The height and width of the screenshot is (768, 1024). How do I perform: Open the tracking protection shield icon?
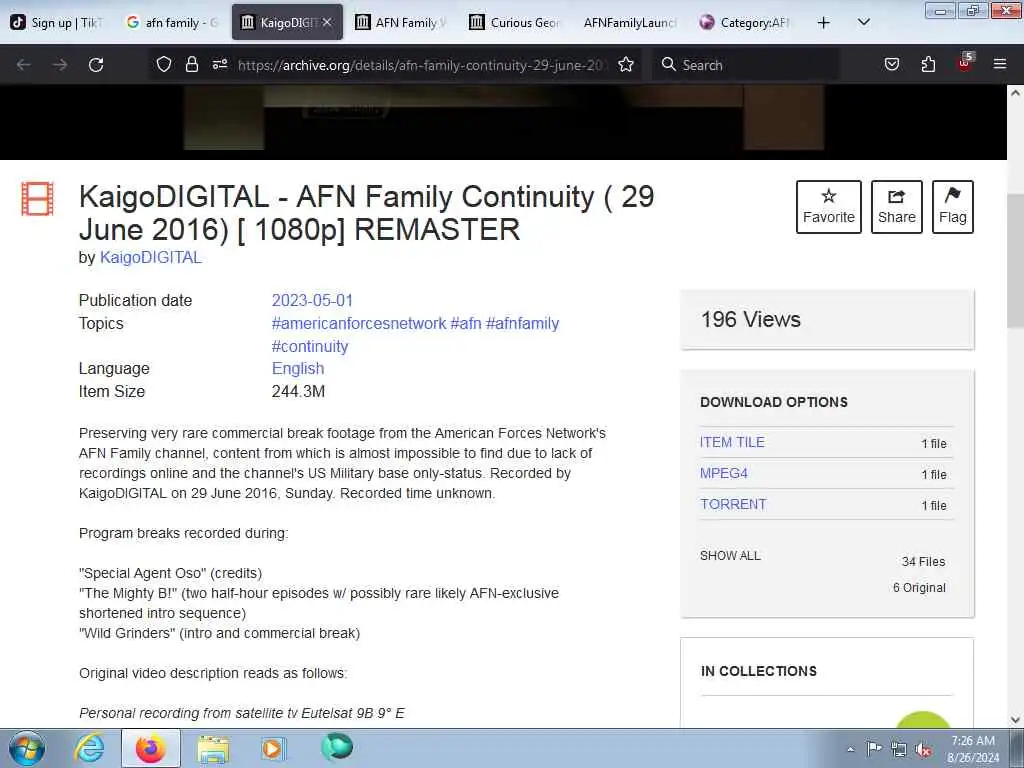click(x=164, y=65)
